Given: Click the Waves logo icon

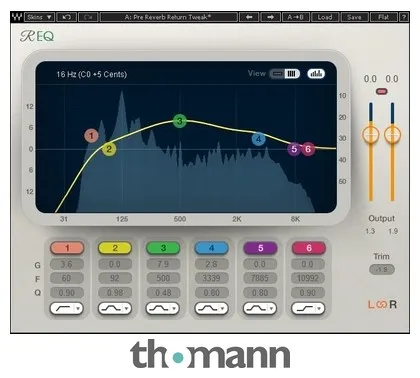Looking at the screenshot, I should pos(16,17).
